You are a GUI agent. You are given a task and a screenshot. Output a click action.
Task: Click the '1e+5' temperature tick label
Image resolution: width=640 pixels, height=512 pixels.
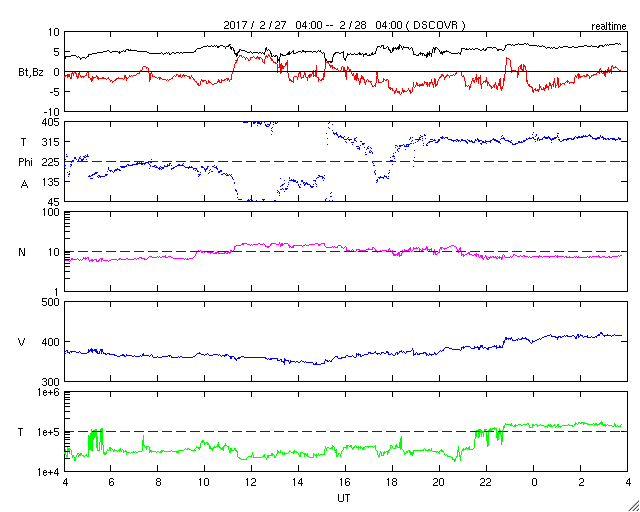click(49, 432)
